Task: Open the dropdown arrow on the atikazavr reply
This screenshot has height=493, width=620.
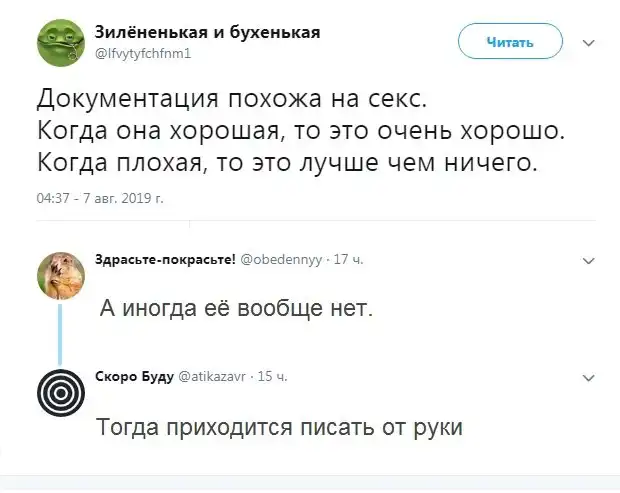Action: pyautogui.click(x=588, y=377)
